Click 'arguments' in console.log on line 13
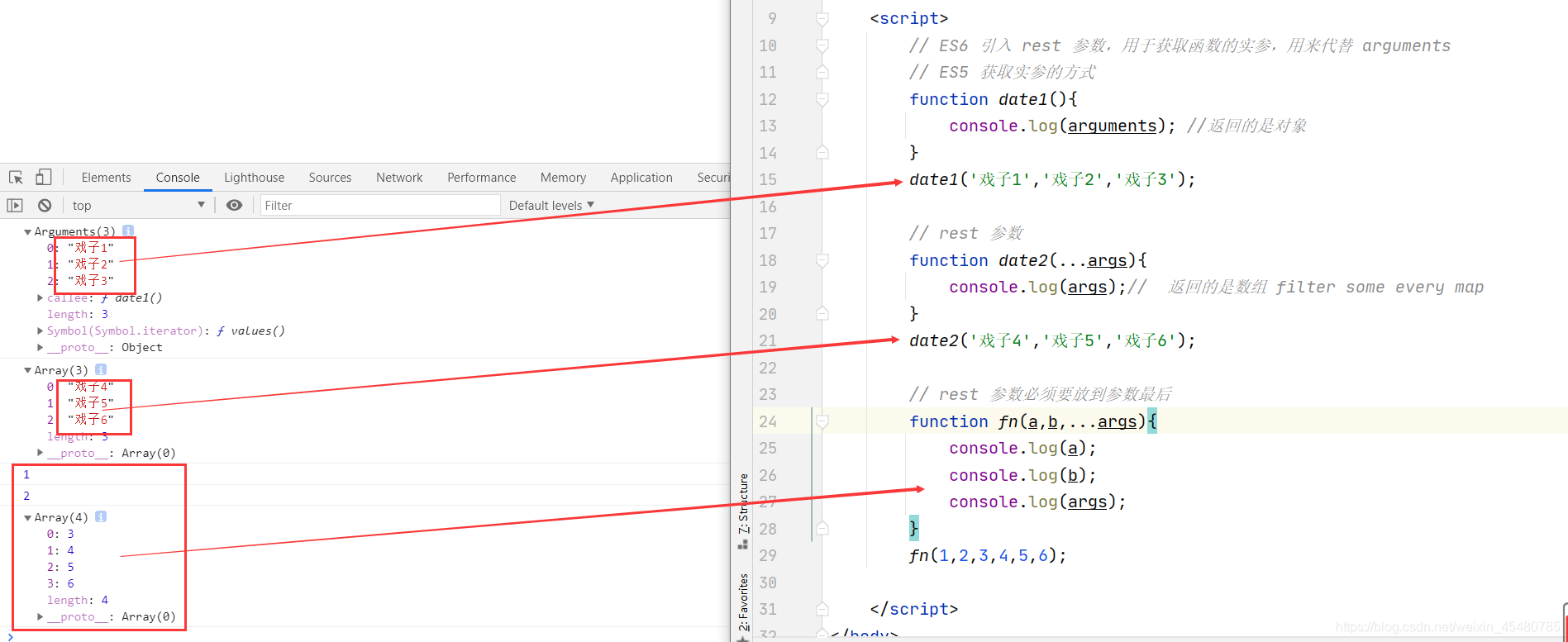Image resolution: width=1568 pixels, height=642 pixels. 1112,126
